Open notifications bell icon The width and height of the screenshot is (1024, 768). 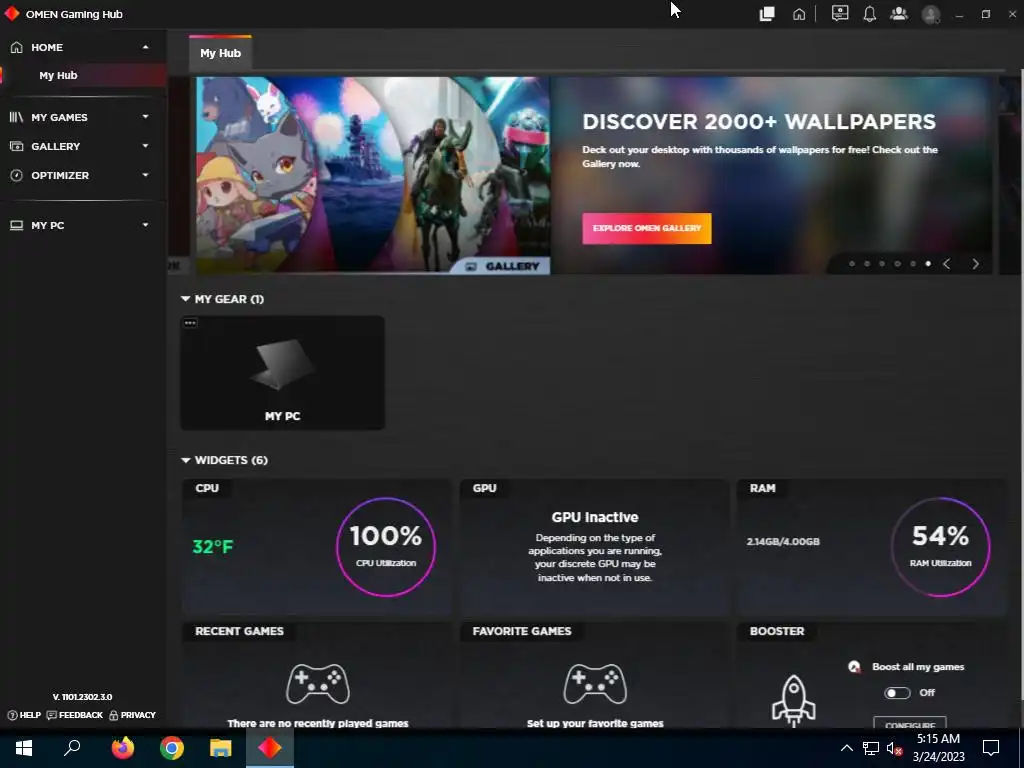click(x=869, y=14)
